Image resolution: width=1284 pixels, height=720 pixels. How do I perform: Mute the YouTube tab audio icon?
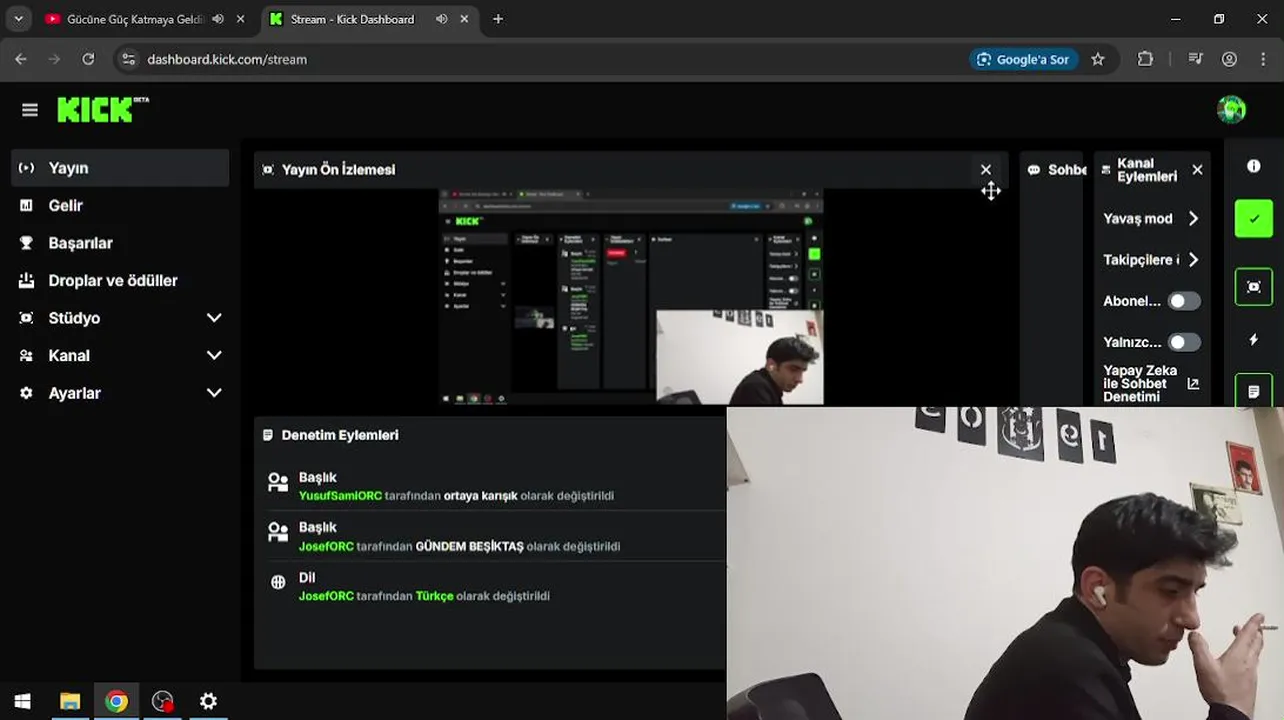pos(218,19)
